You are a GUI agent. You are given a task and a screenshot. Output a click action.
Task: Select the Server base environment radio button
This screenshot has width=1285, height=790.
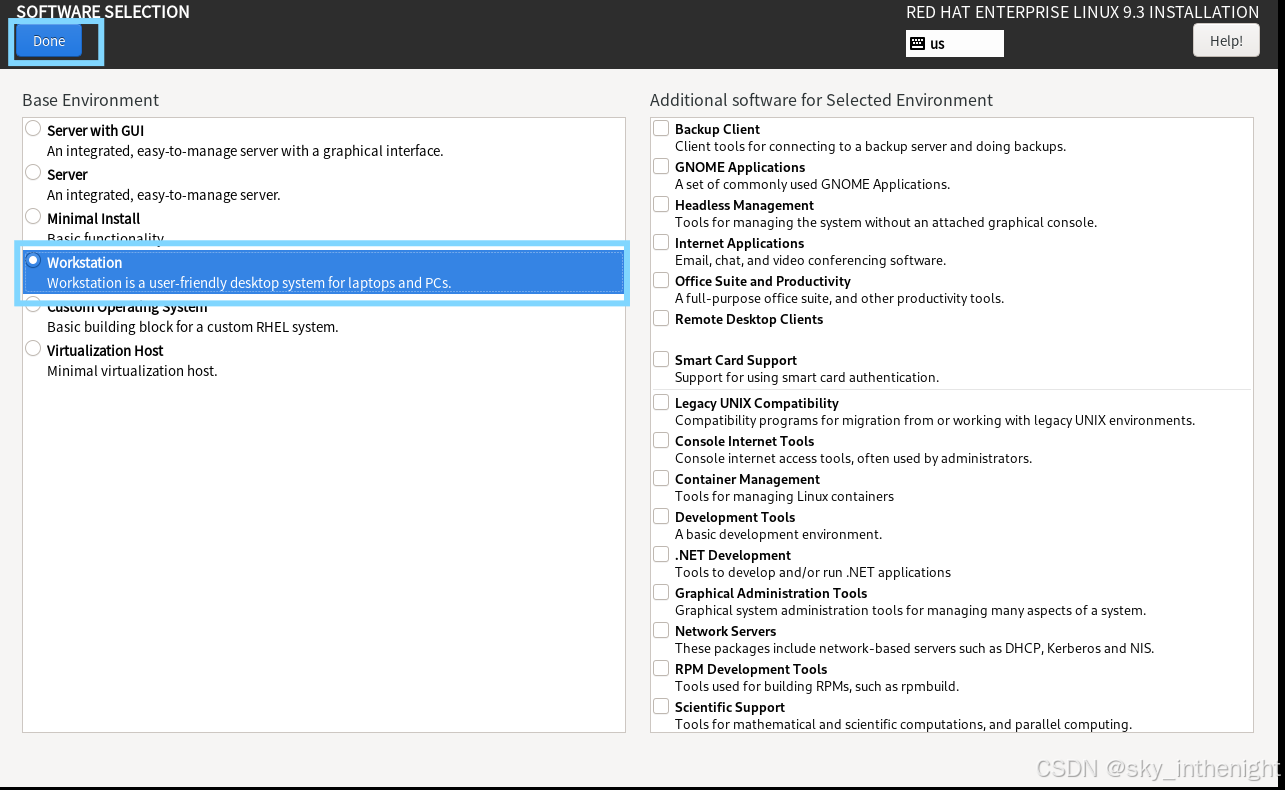click(x=34, y=173)
